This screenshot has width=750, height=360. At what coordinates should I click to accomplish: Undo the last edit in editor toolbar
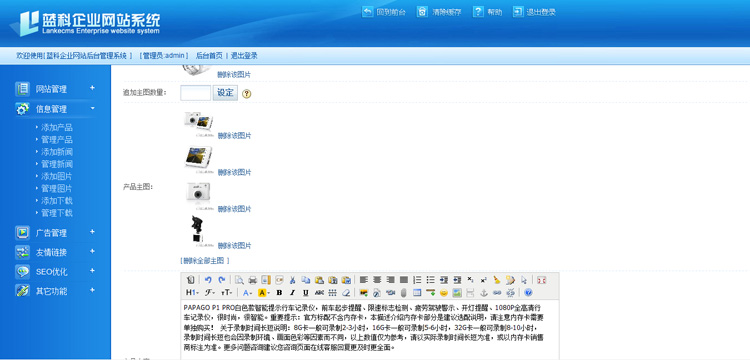[x=208, y=280]
